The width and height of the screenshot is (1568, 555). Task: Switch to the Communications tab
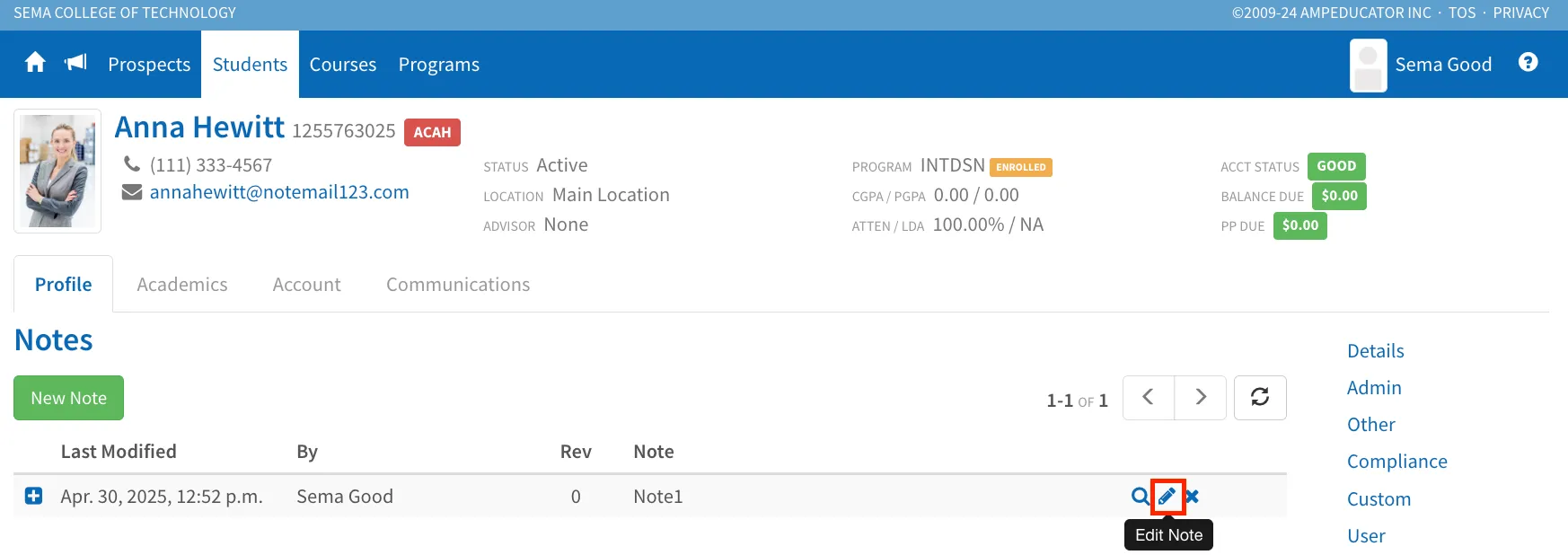coord(458,285)
